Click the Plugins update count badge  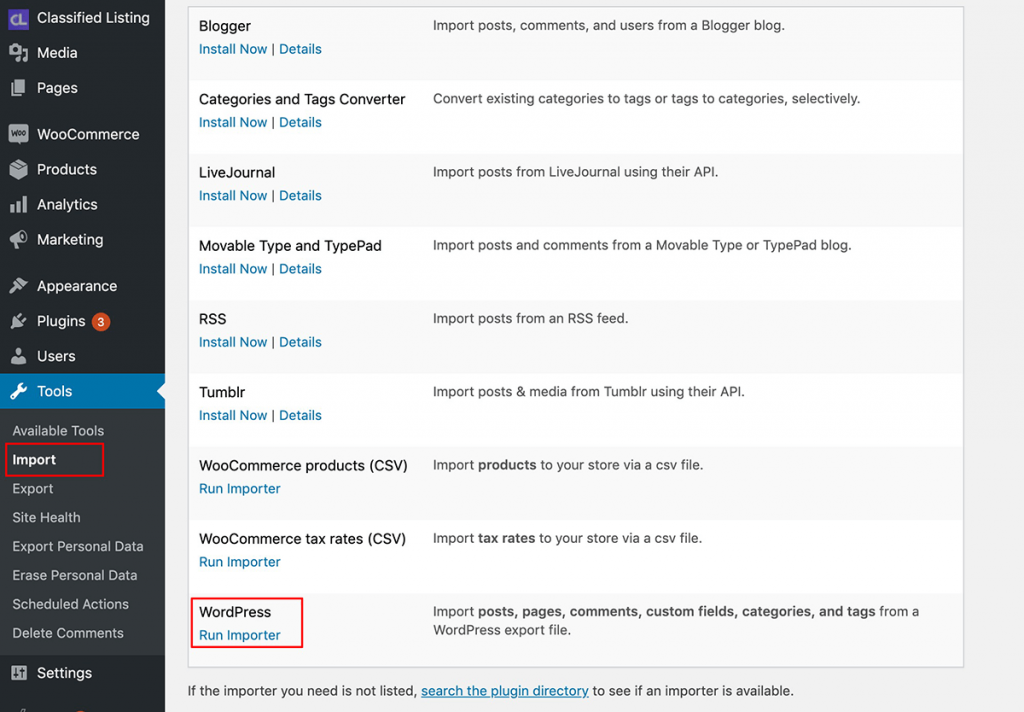point(101,321)
